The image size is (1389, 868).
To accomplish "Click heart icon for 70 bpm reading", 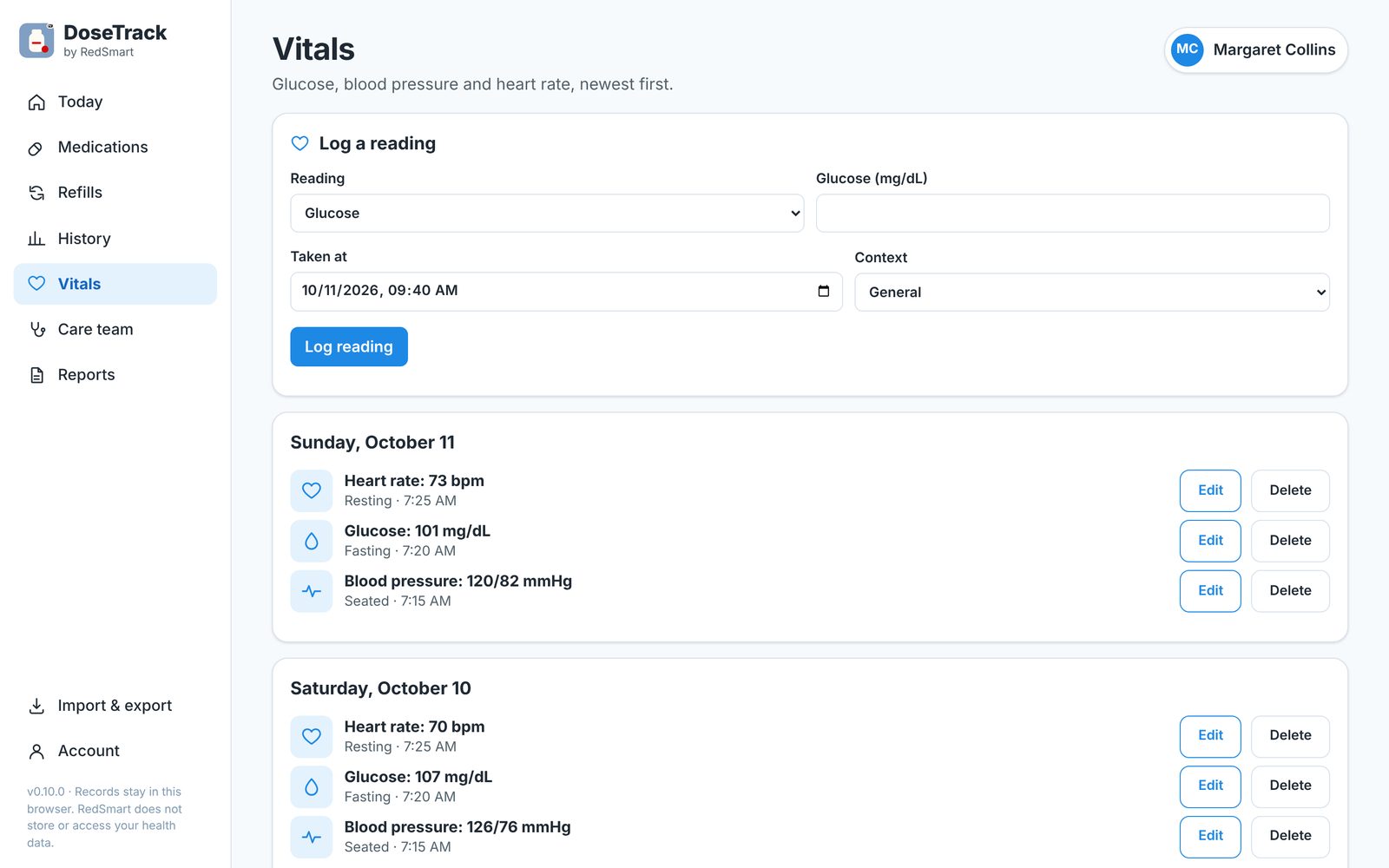I will [312, 736].
